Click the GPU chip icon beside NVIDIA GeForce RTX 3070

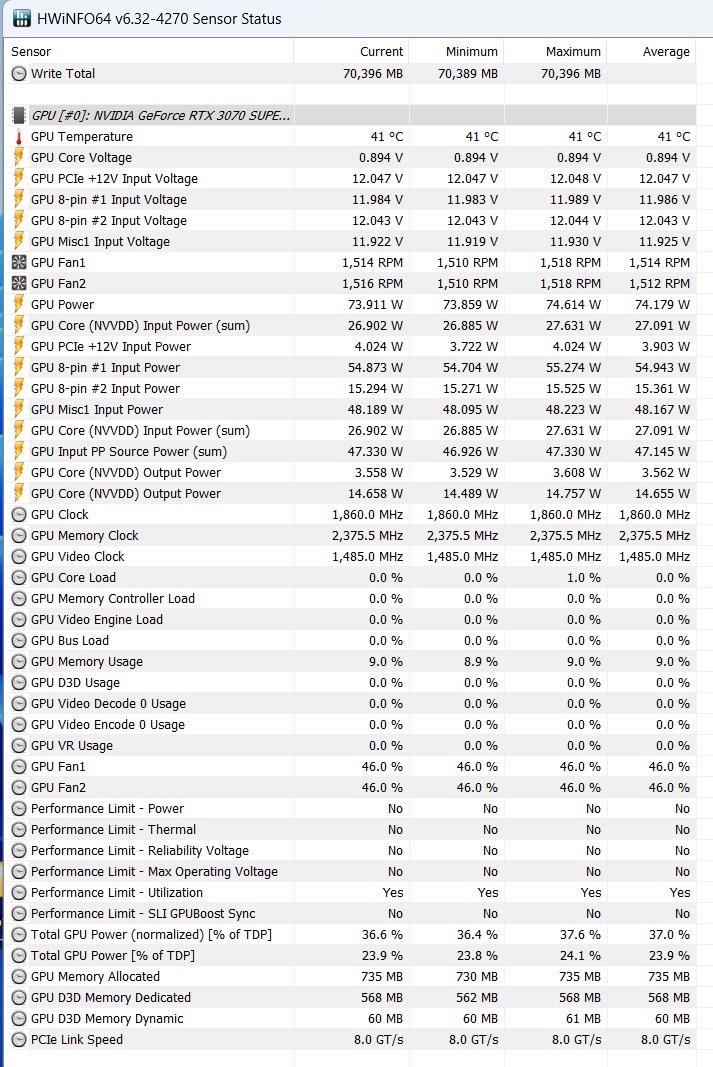[x=19, y=116]
